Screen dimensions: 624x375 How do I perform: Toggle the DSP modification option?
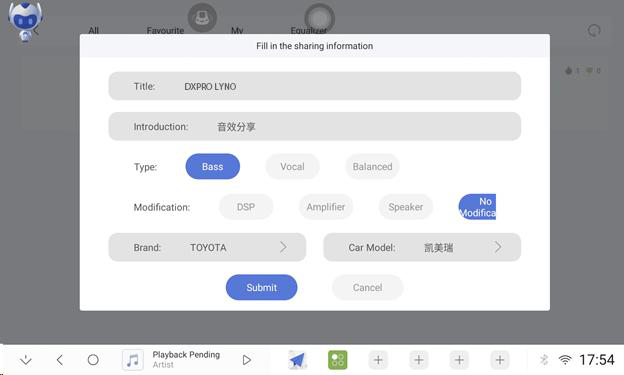[x=246, y=207]
